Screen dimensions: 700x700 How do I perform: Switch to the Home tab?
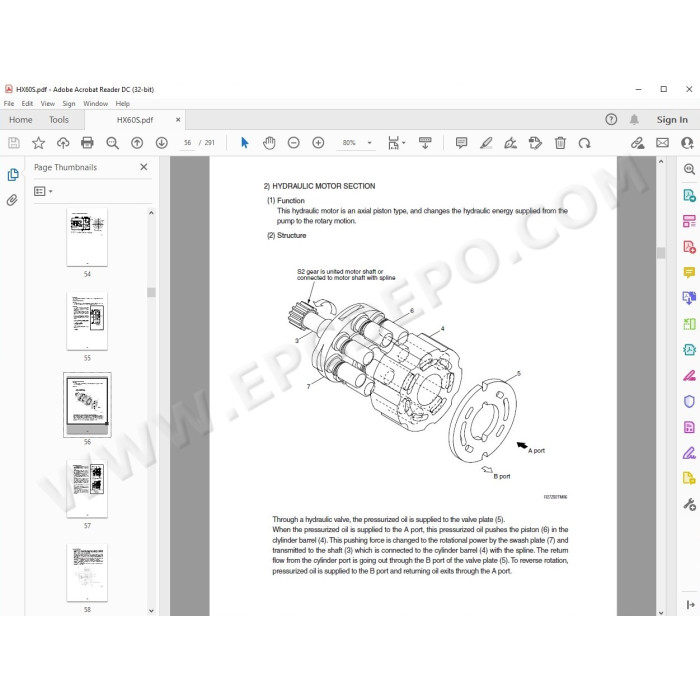[x=21, y=120]
